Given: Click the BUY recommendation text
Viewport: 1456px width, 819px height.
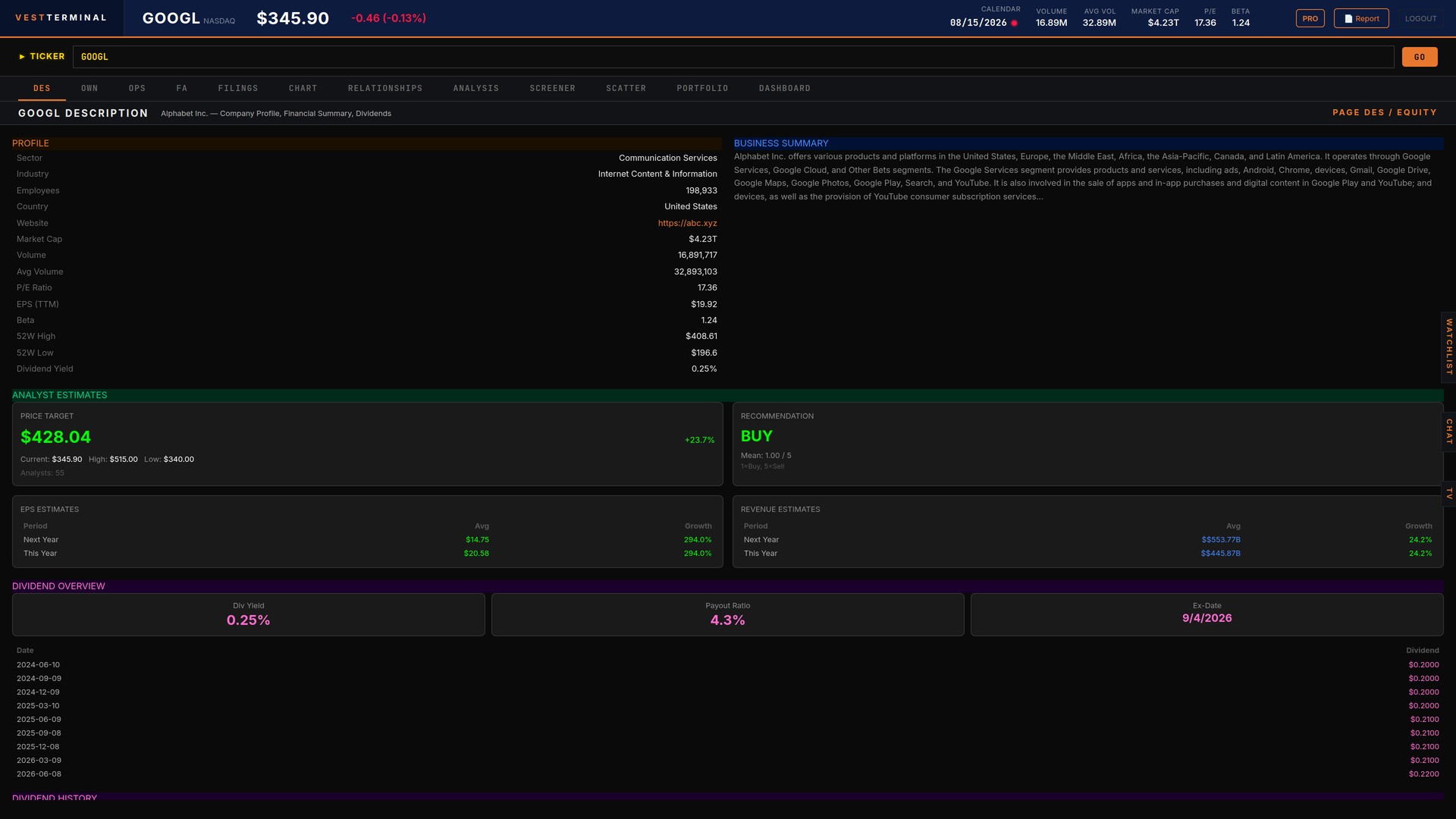Looking at the screenshot, I should point(757,437).
